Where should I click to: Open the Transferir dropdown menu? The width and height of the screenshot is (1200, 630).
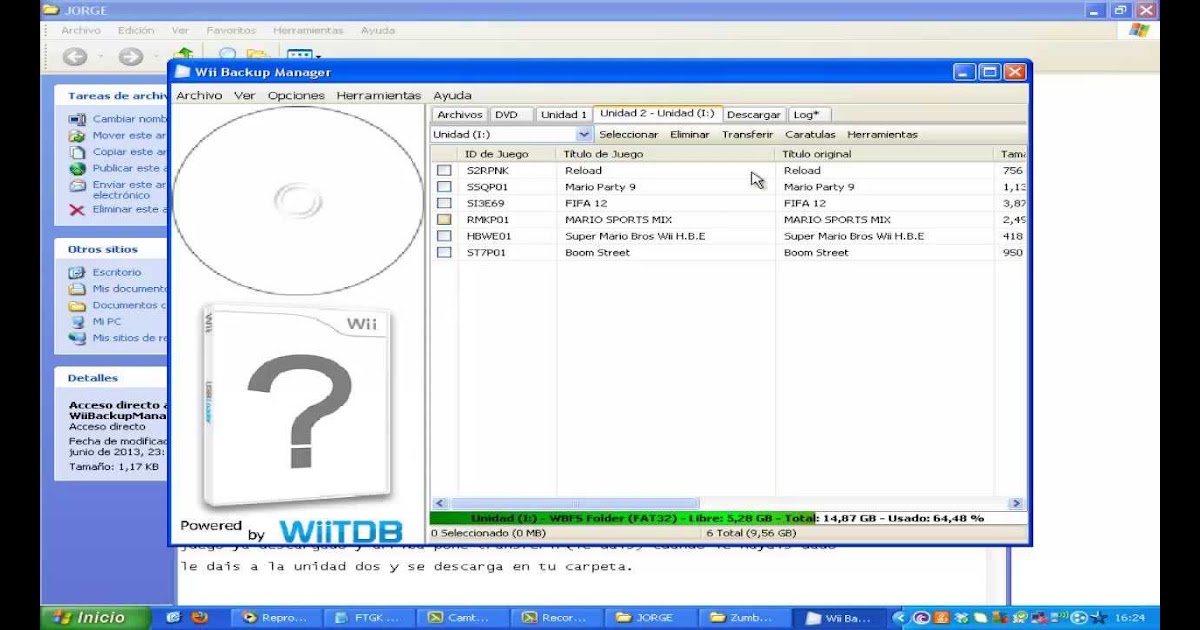coord(748,134)
